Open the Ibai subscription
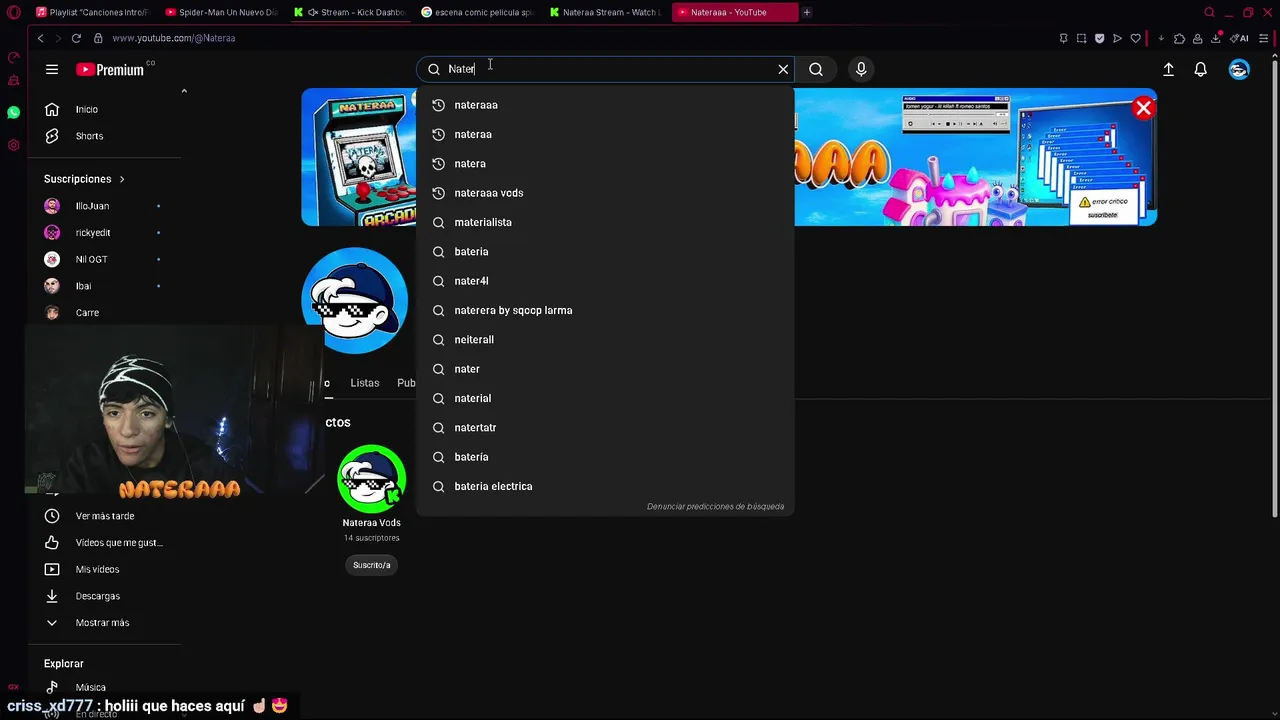 pos(104,286)
